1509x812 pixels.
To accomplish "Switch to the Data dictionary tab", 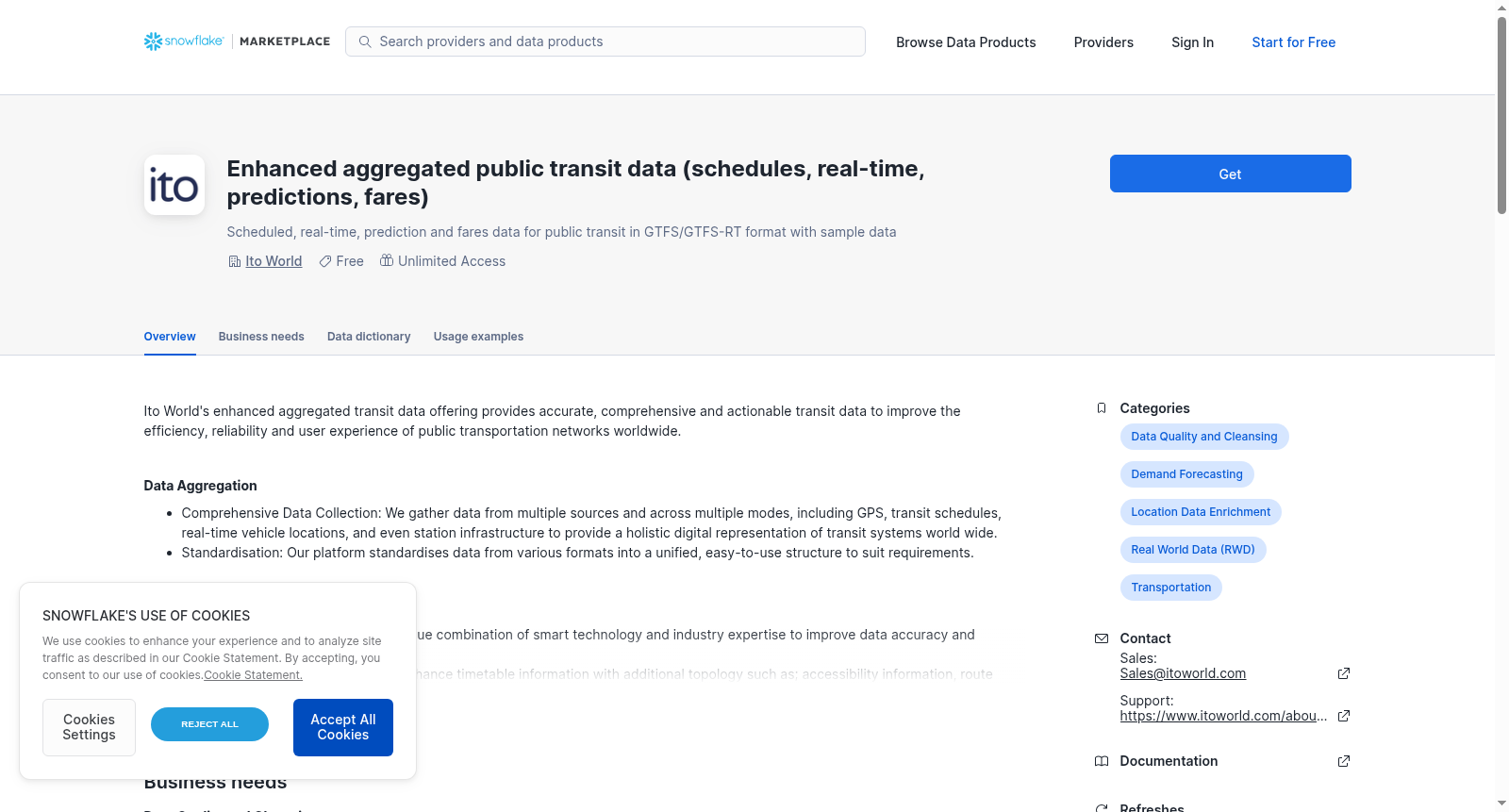I will click(369, 337).
